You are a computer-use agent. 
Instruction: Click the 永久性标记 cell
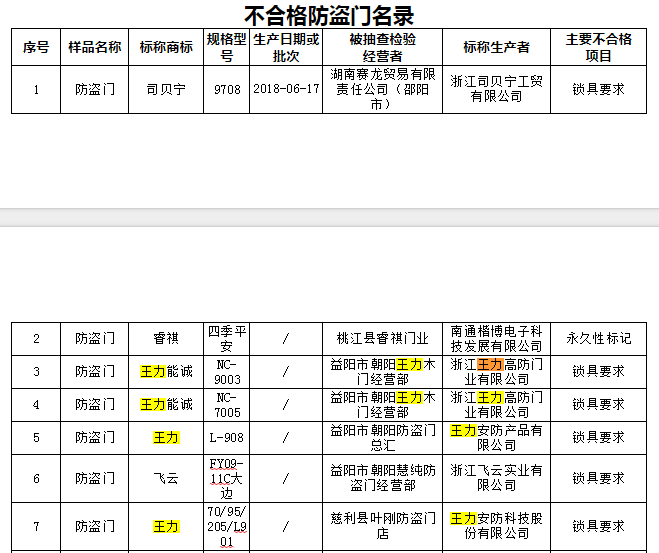coord(598,339)
